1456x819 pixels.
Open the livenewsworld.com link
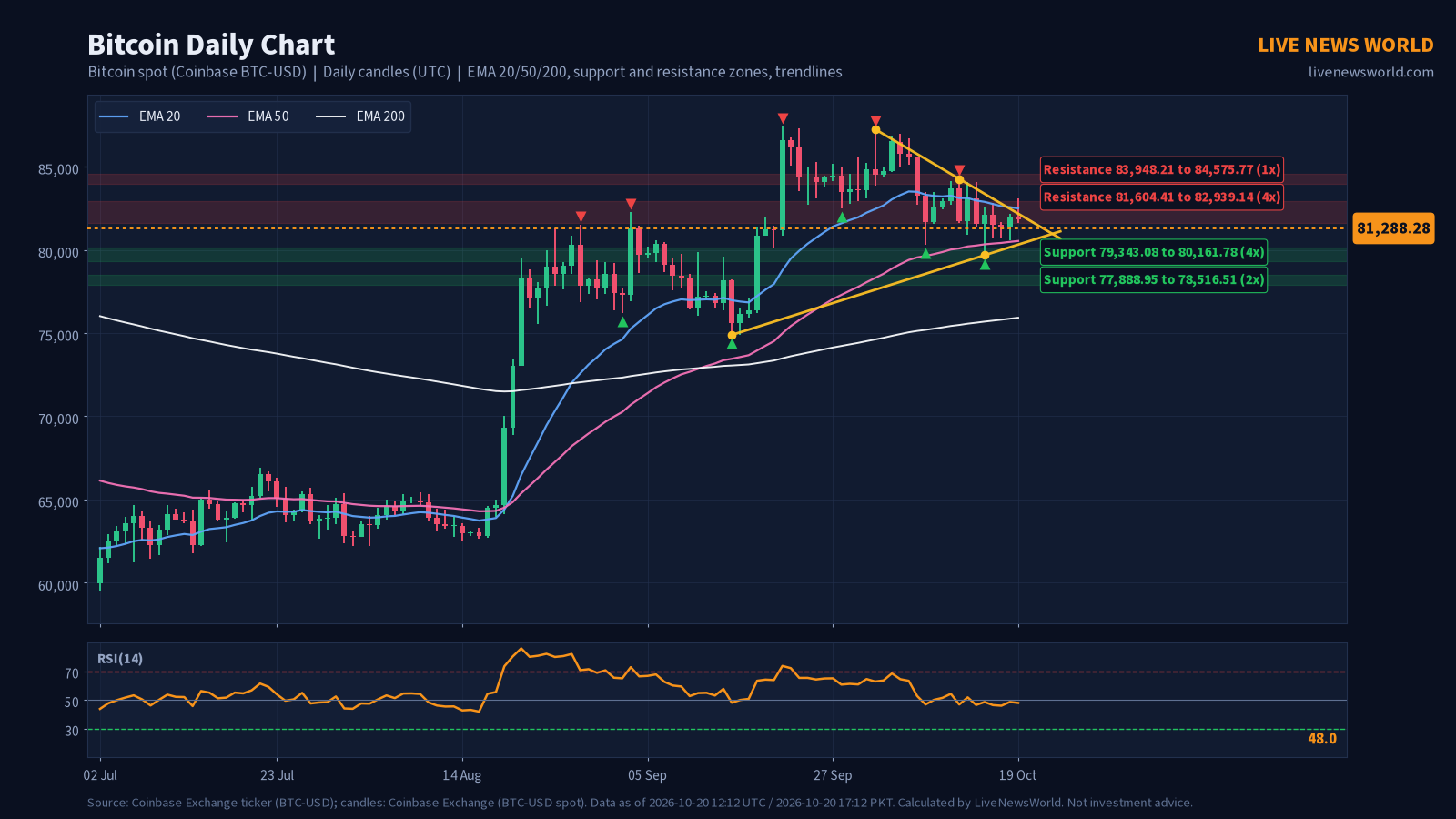coord(1371,72)
